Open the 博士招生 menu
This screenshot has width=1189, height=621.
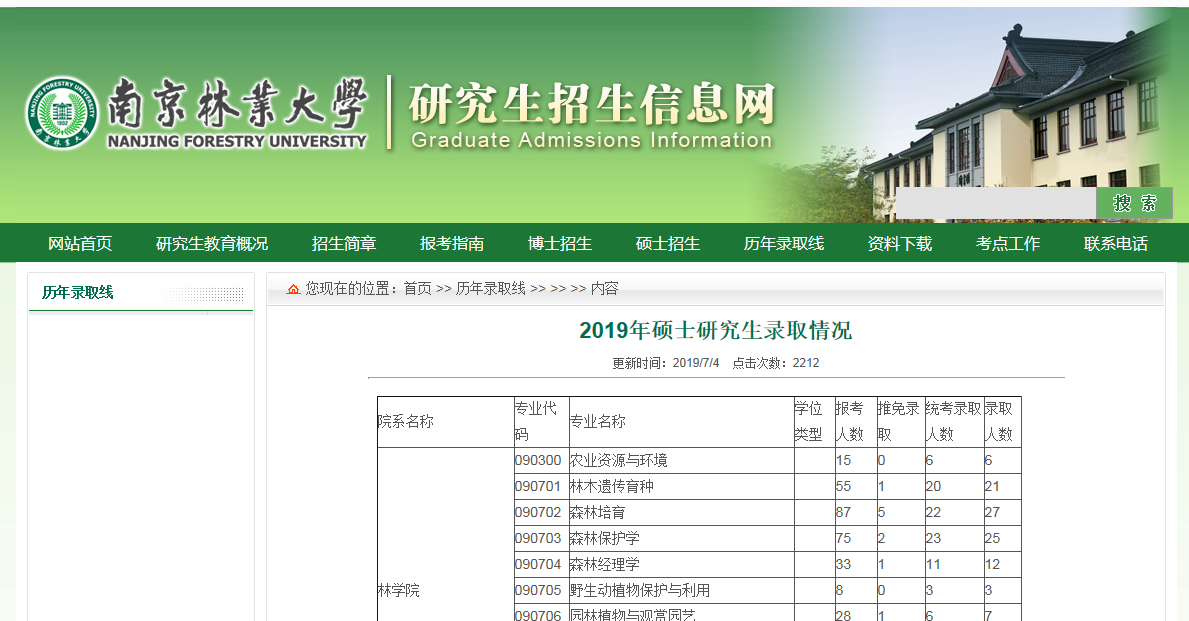pos(560,243)
